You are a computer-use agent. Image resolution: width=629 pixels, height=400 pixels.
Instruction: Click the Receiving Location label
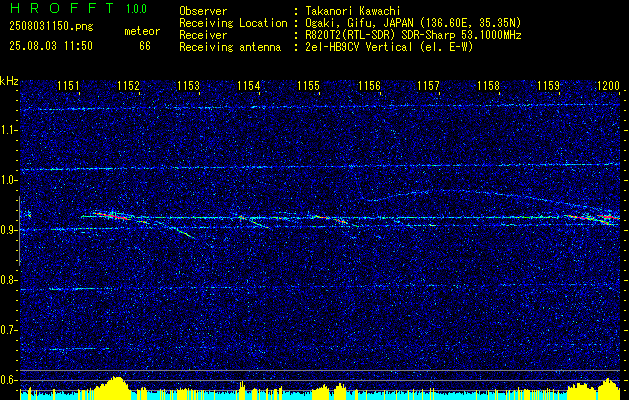233,23
